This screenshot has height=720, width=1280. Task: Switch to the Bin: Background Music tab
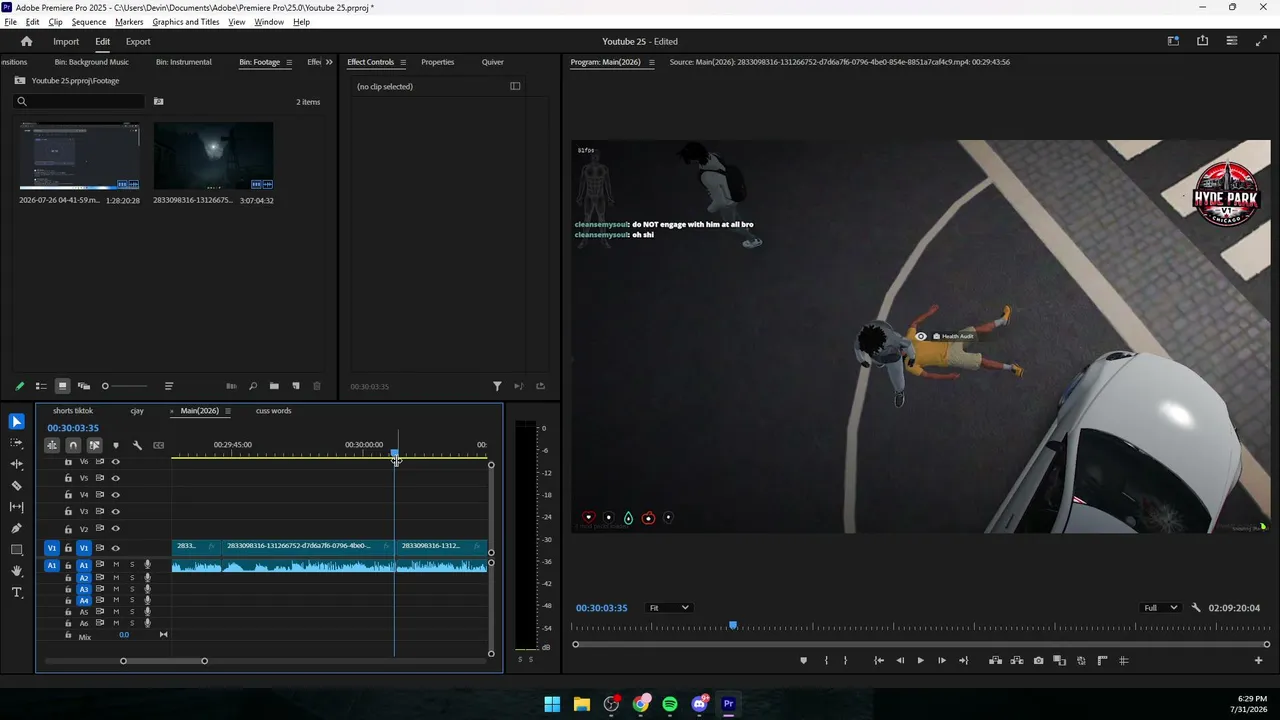(x=92, y=62)
